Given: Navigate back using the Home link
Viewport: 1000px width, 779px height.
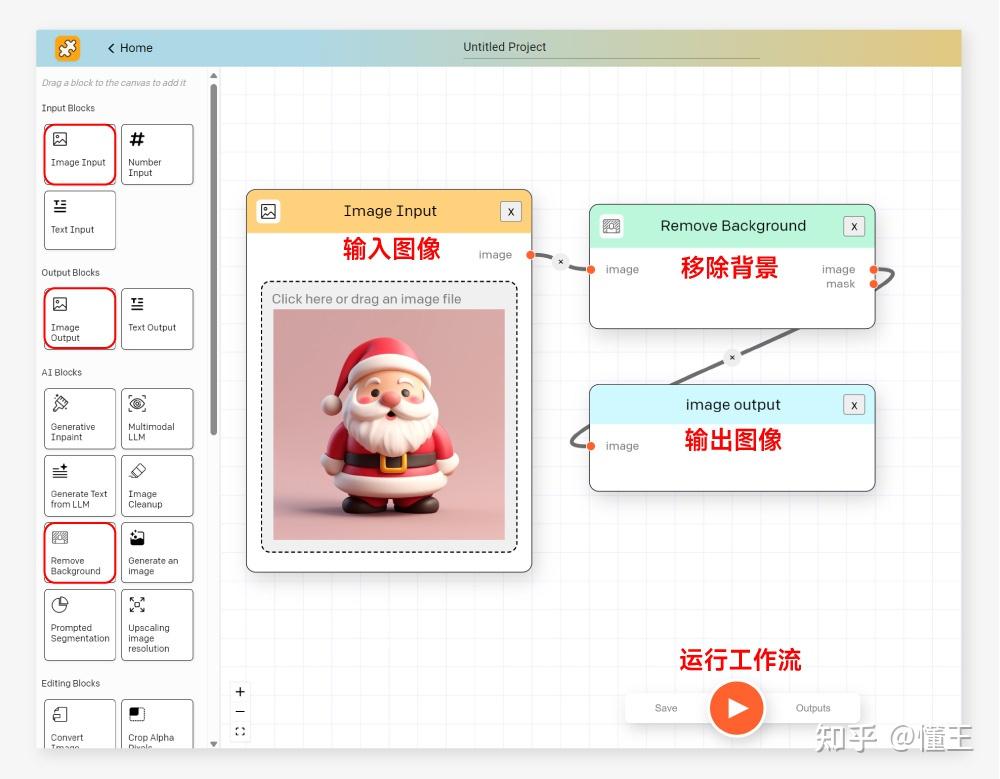Looking at the screenshot, I should [x=131, y=47].
